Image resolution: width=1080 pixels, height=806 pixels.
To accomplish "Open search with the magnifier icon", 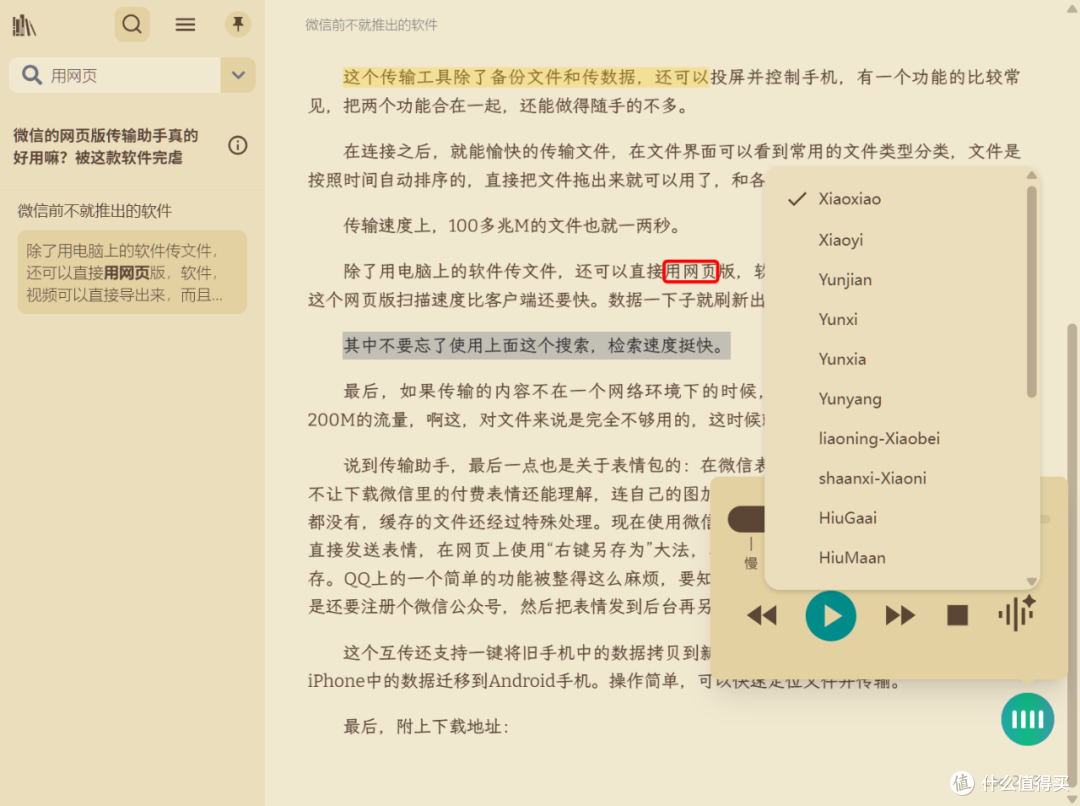I will point(132,24).
